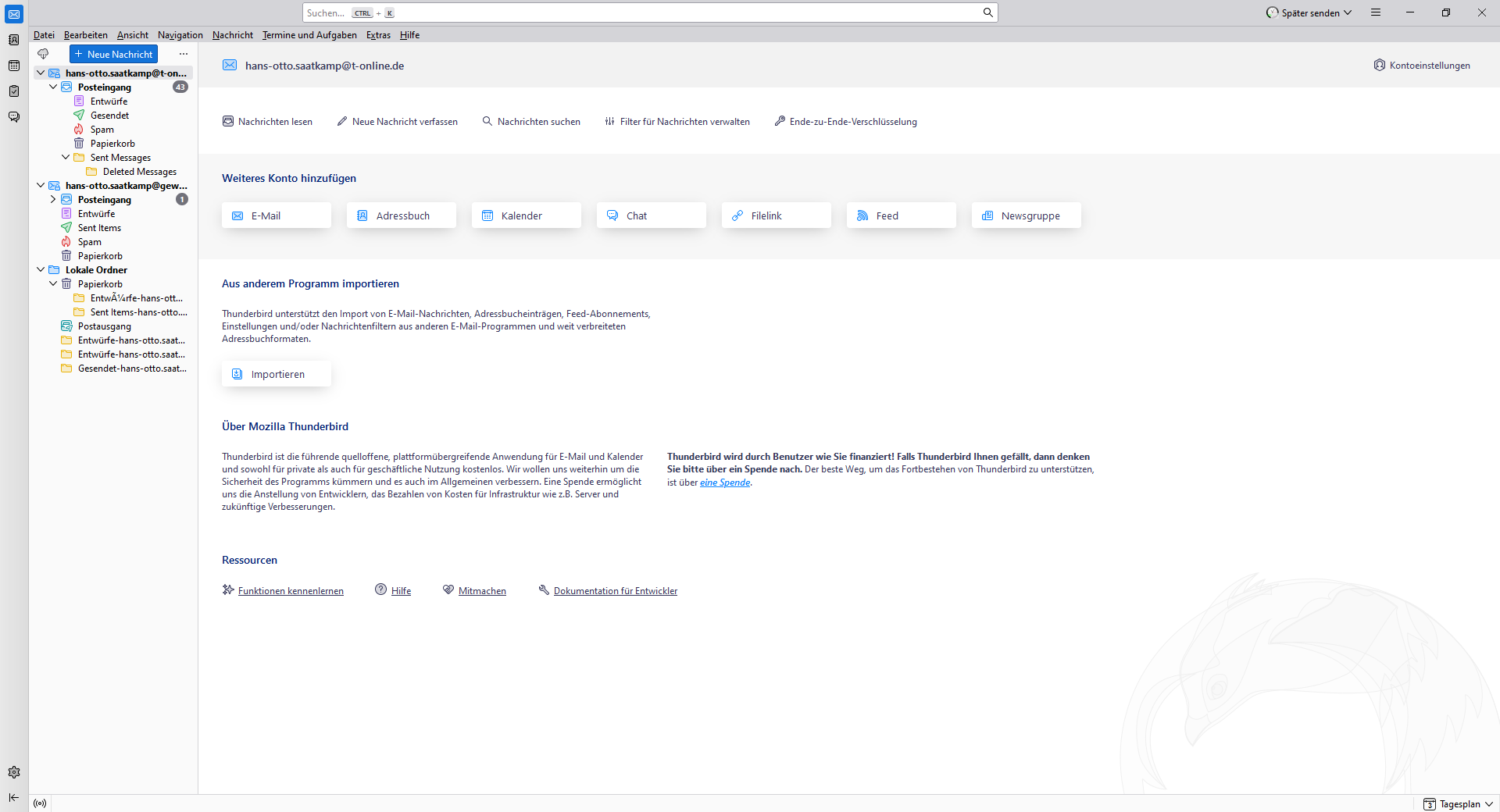Open the Mail space icon in the sidebar
Viewport: 1500px width, 812px height.
(14, 14)
